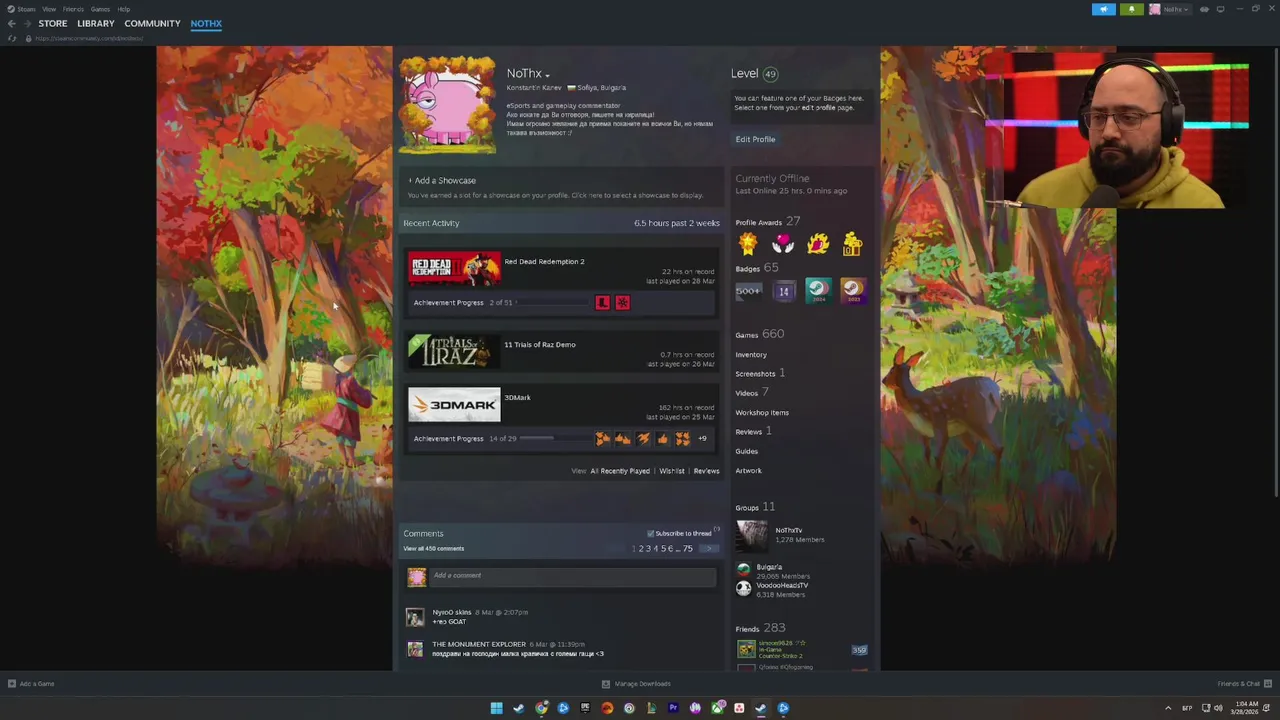This screenshot has width=1280, height=720.
Task: Click Add a Showcase
Action: (x=442, y=180)
